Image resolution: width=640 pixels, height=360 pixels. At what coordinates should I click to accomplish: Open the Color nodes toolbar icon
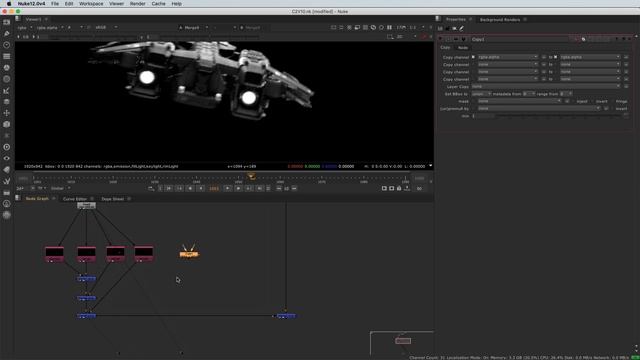[x=7, y=68]
